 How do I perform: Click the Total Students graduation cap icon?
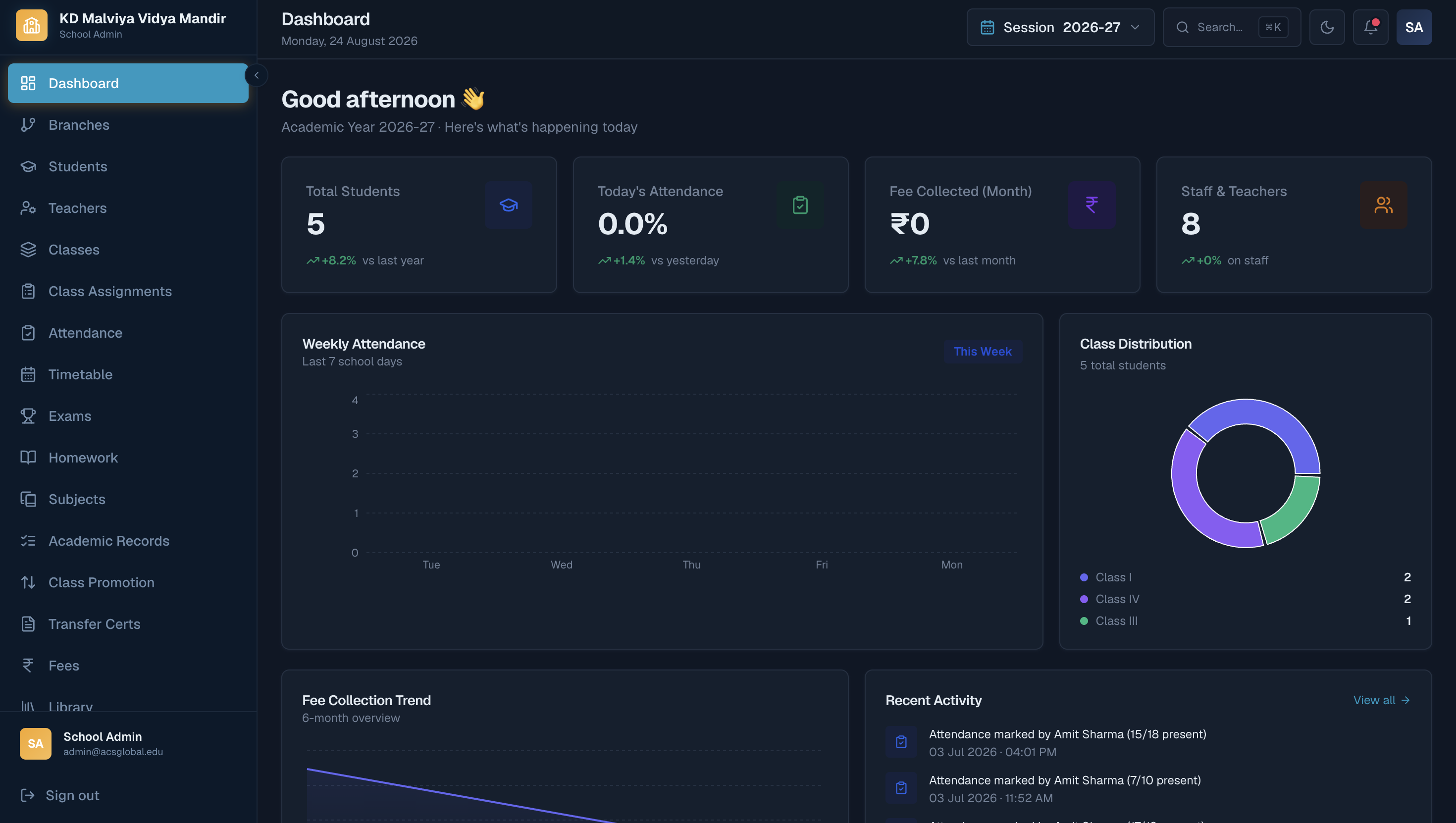pyautogui.click(x=509, y=205)
